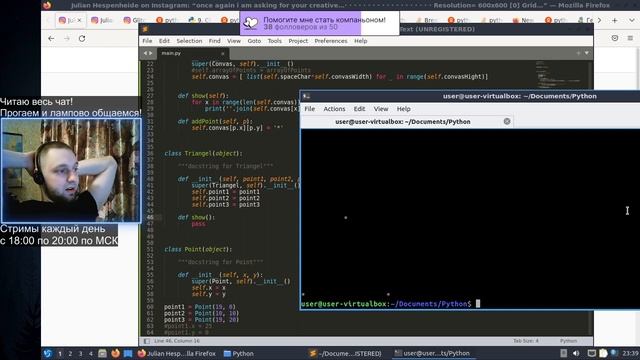Viewport: 640px width, 360px height.
Task: Open the terminal View menu
Action: 381,109
